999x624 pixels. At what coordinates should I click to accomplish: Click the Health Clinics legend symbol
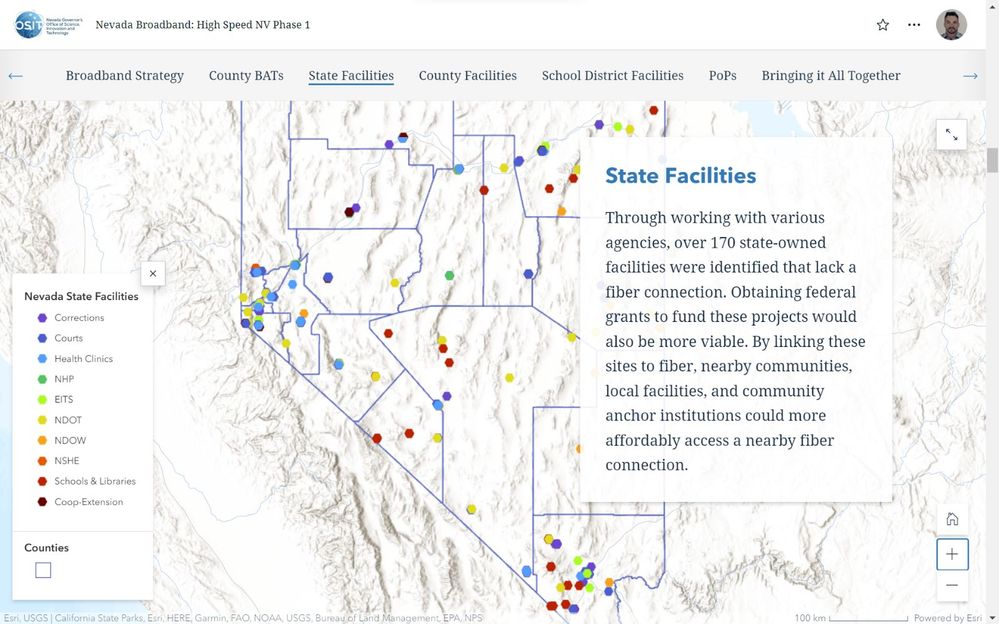[x=42, y=359]
